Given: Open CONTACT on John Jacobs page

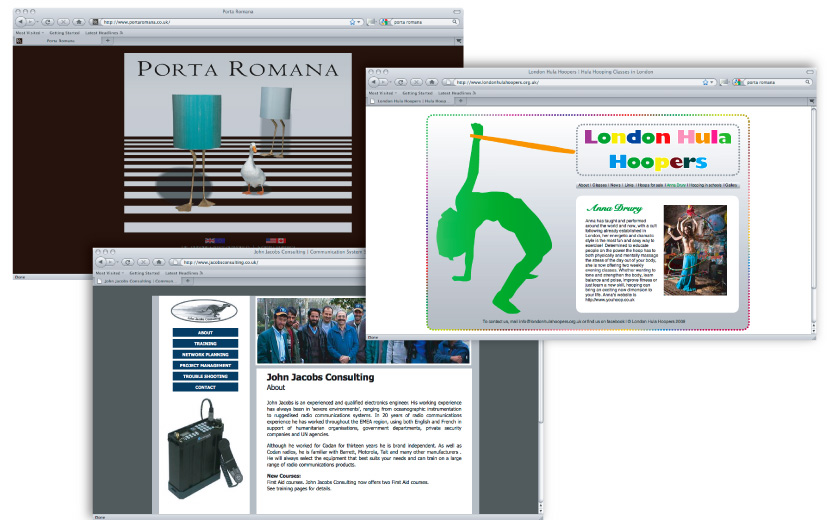Looking at the screenshot, I should point(205,387).
